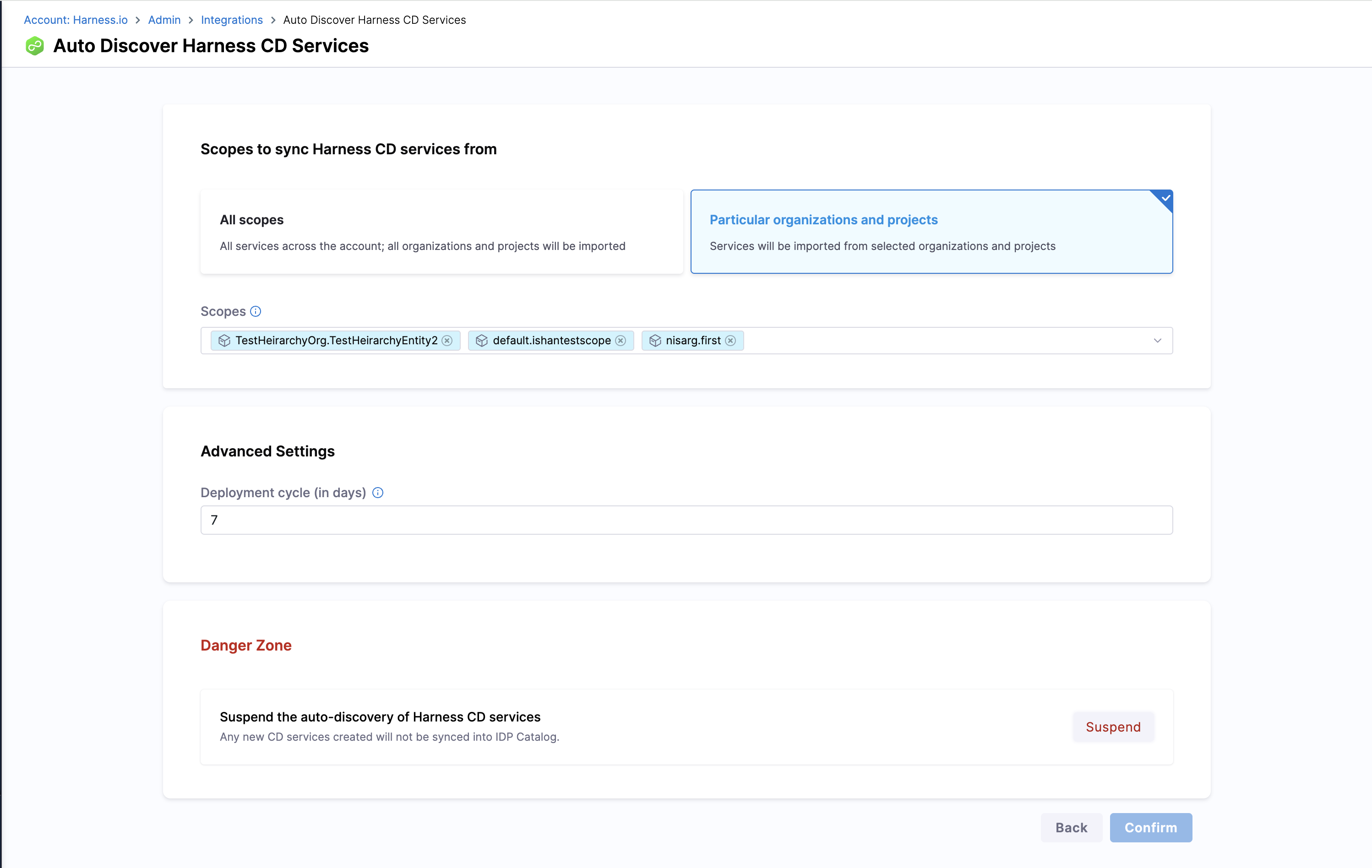Click the cube icon on the default.ishantestscope tag
Screen dimensions: 1372x868
[482, 341]
